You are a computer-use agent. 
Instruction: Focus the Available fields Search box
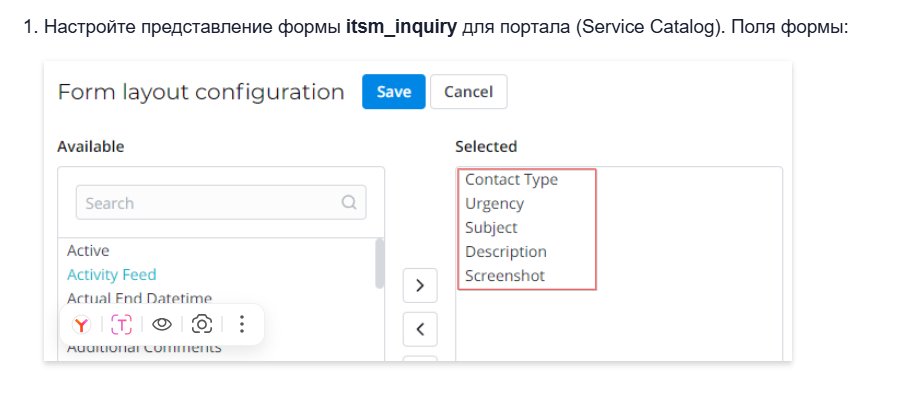221,203
